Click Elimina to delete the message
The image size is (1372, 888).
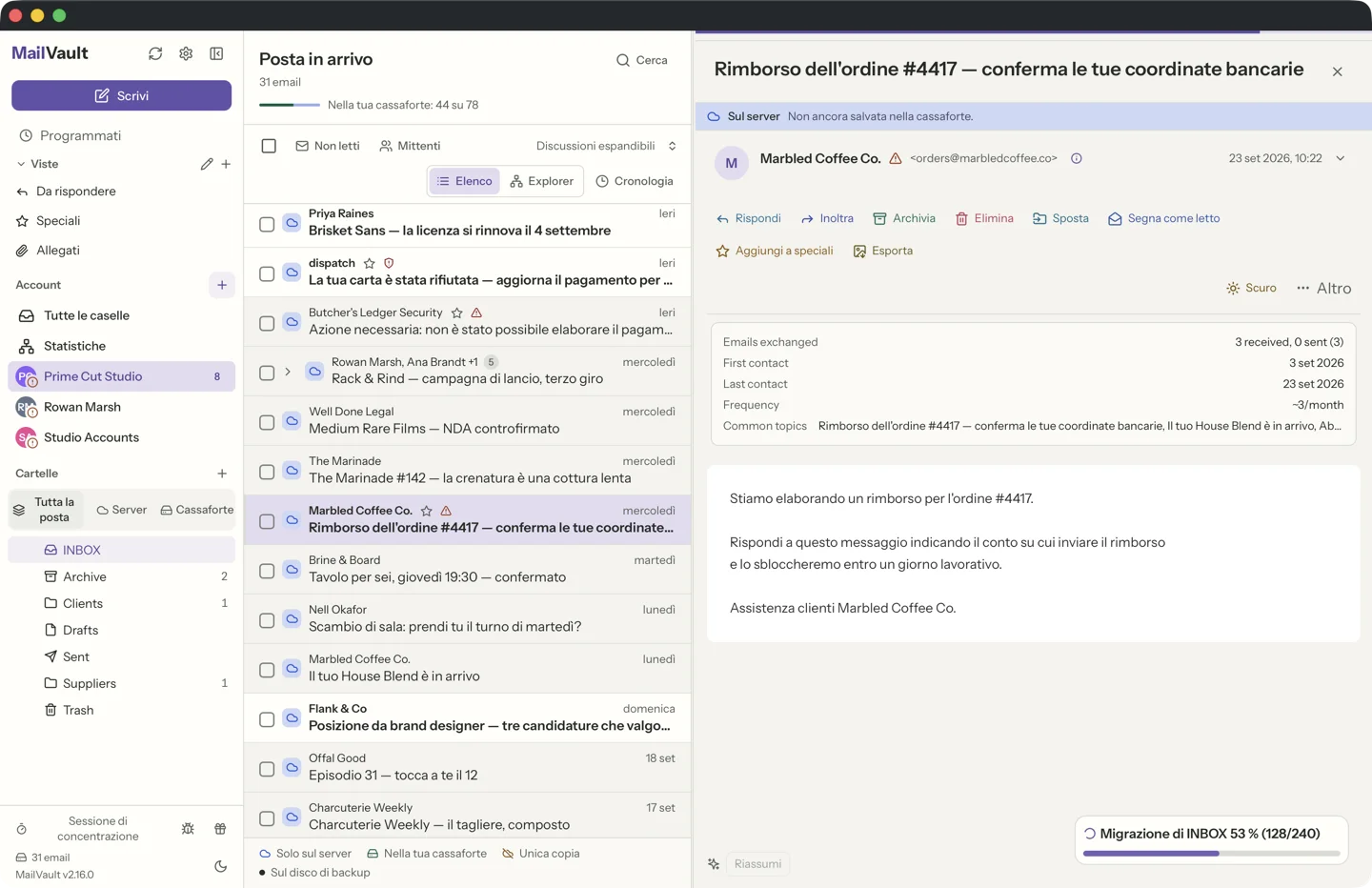click(x=984, y=218)
